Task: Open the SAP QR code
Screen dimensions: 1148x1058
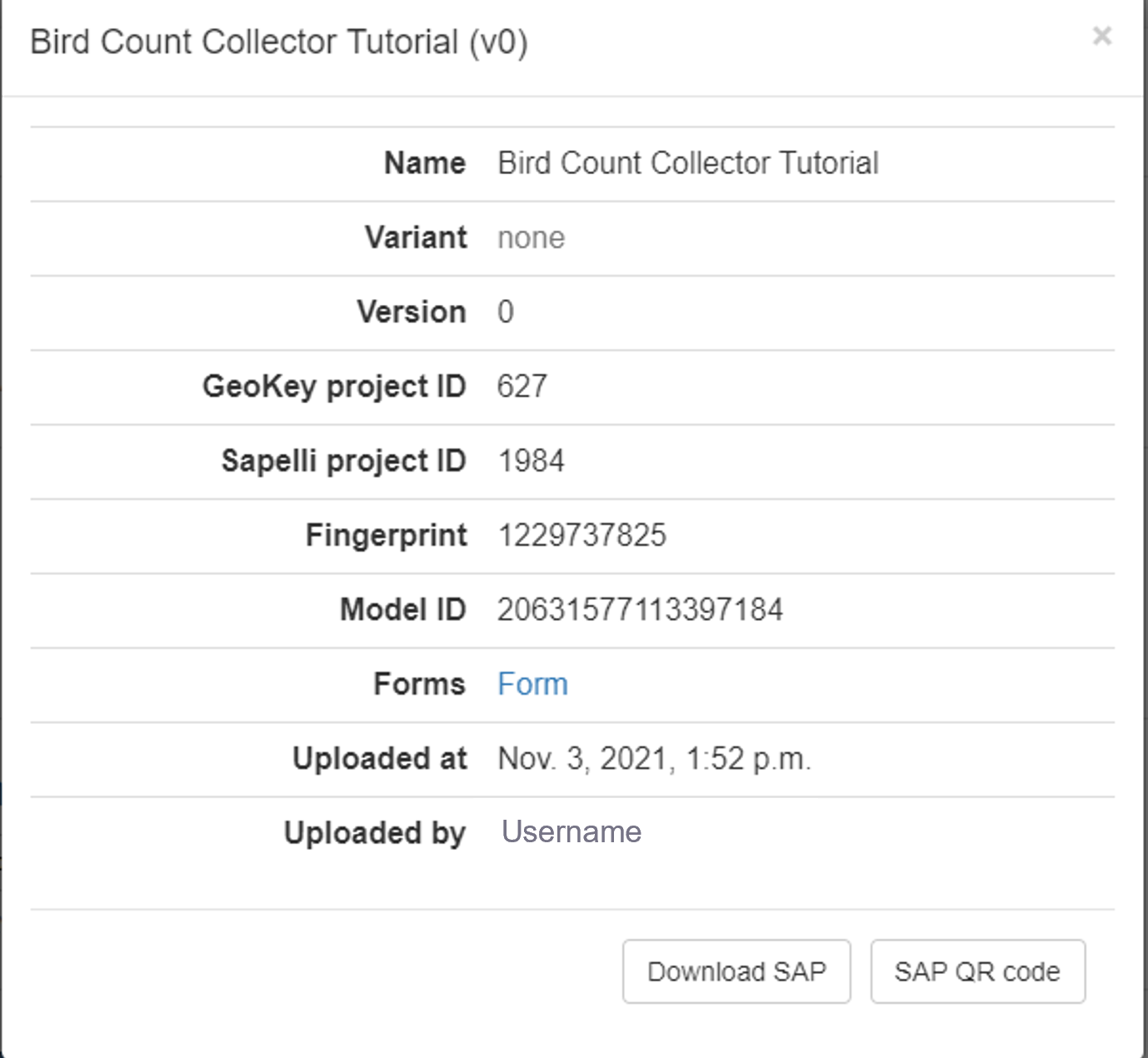Action: [976, 971]
